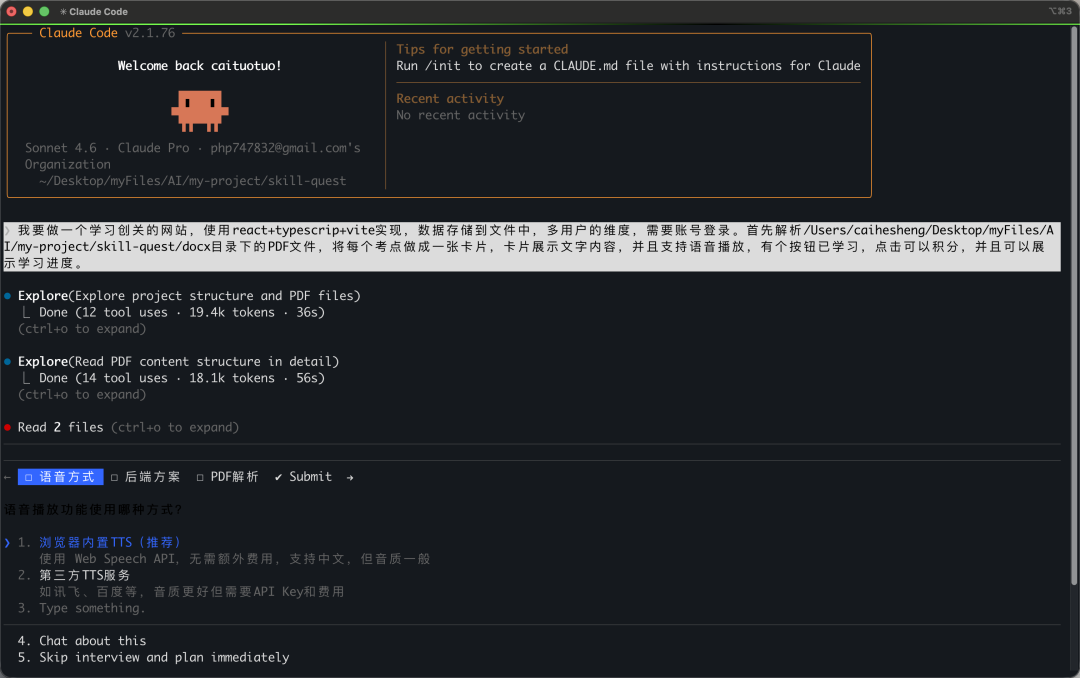
Task: Click the Recent activity heading
Action: tap(450, 99)
